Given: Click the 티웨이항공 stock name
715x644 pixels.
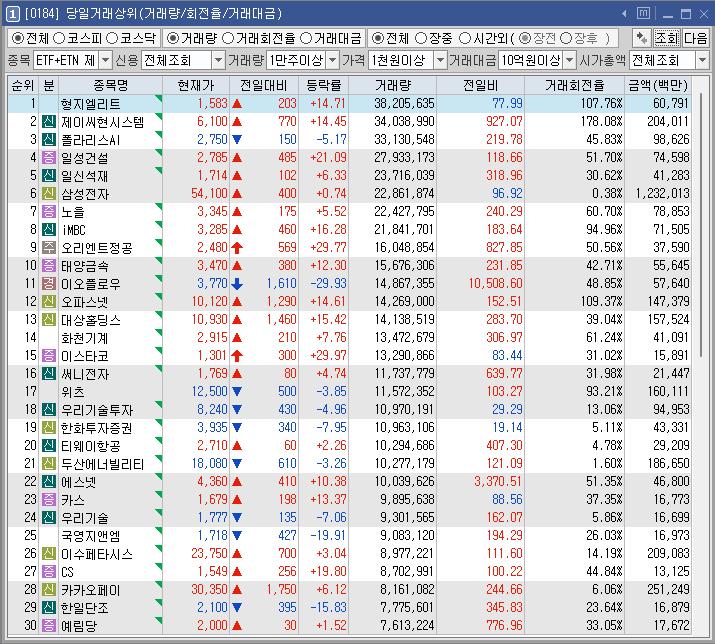Looking at the screenshot, I should click(x=91, y=446).
